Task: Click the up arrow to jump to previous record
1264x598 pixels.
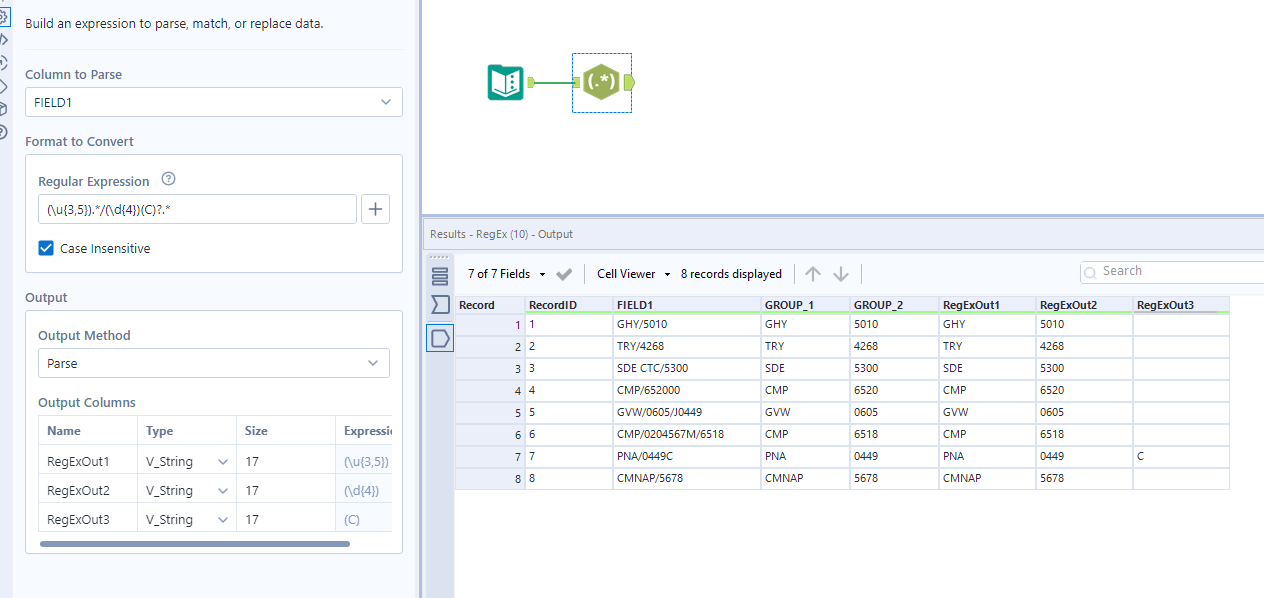Action: (812, 273)
